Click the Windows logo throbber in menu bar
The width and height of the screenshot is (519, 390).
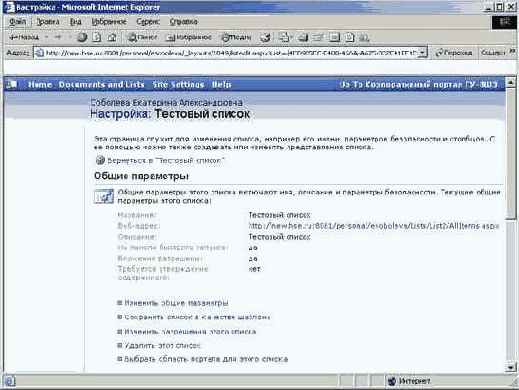[504, 22]
